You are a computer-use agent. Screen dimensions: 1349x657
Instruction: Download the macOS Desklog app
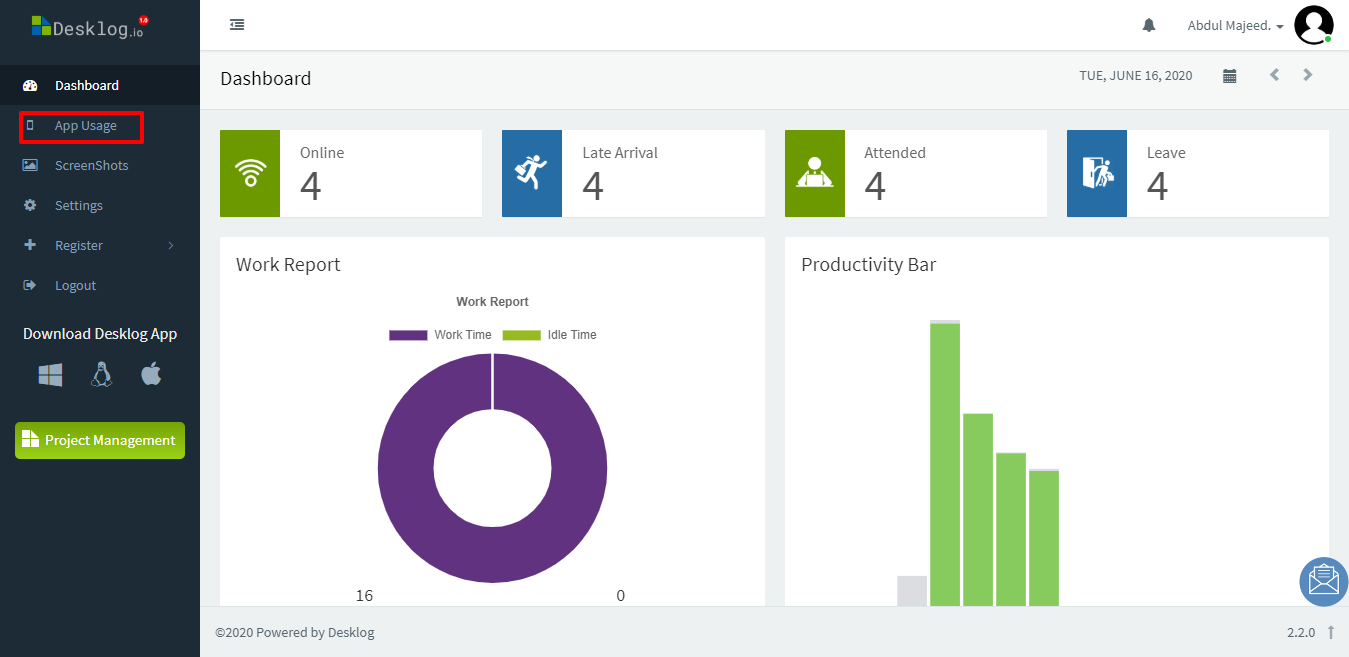151,374
